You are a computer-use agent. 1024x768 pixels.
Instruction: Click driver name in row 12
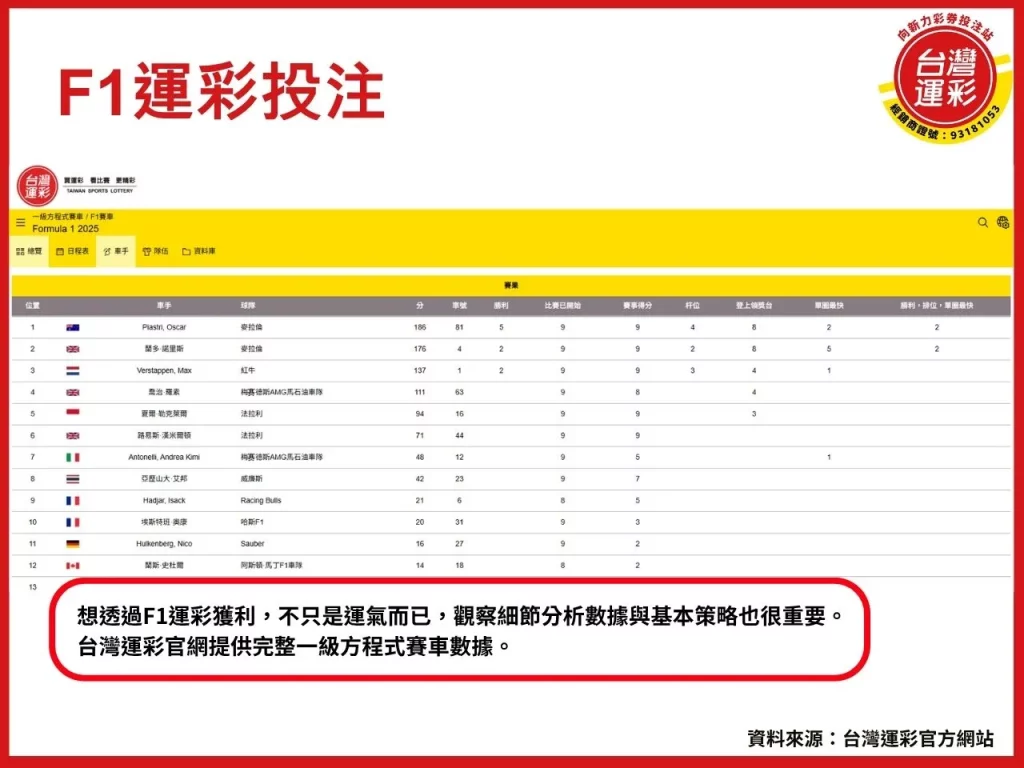[164, 566]
